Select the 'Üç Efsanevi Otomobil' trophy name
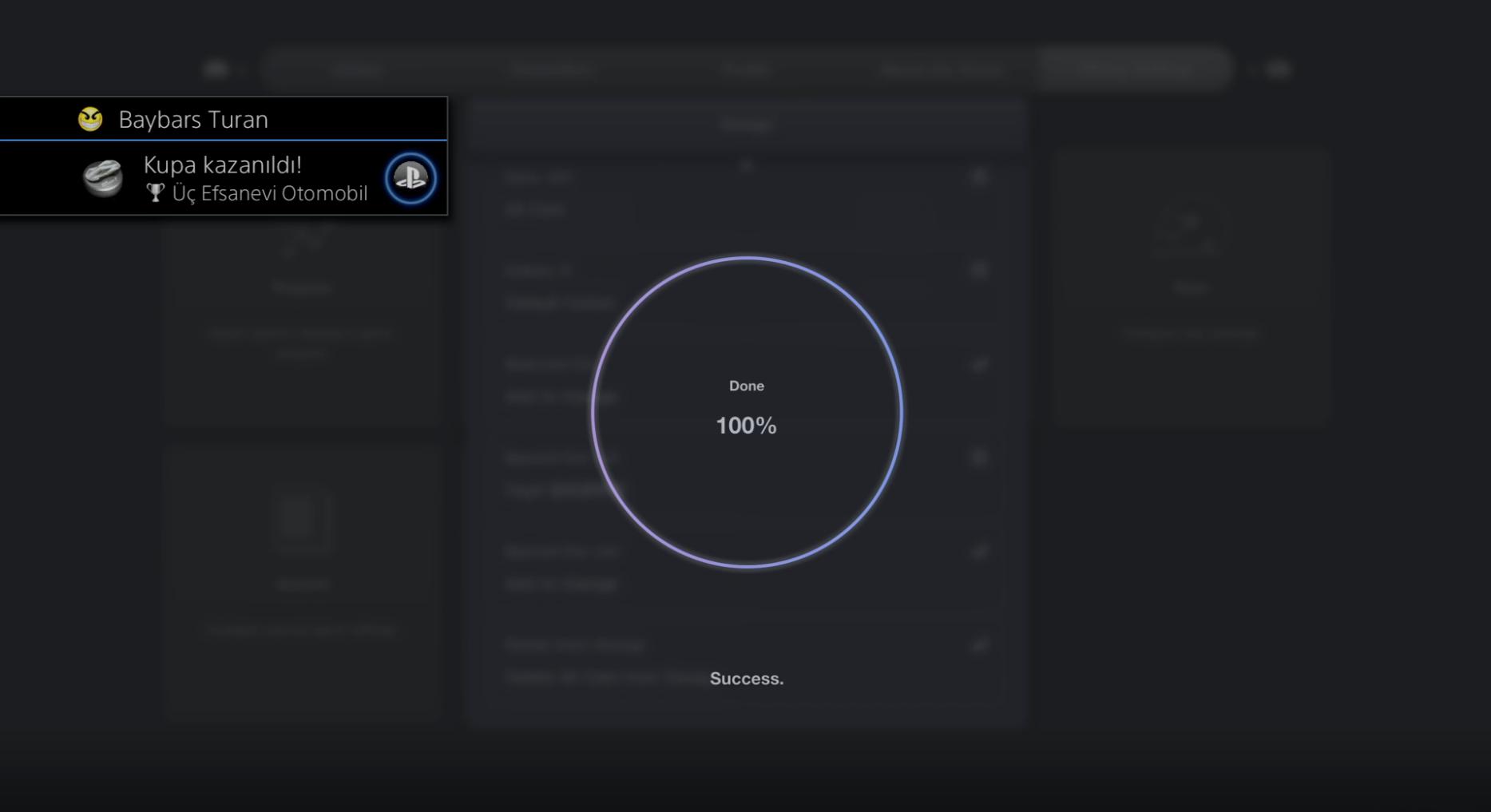 (x=269, y=194)
